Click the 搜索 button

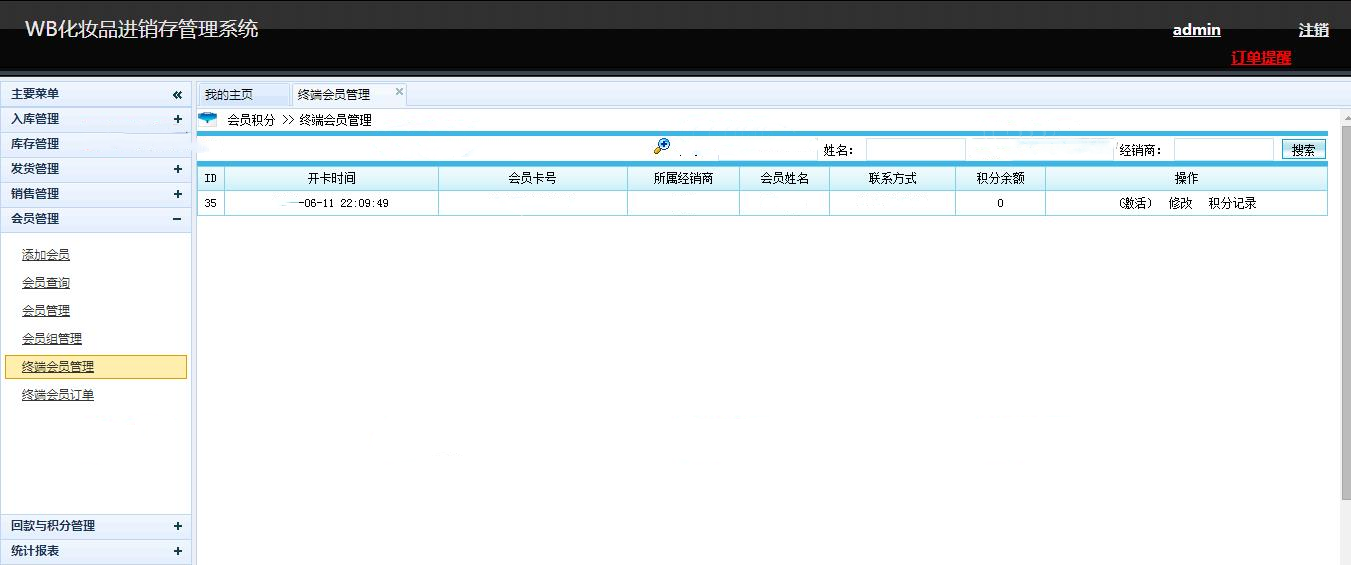(1304, 150)
